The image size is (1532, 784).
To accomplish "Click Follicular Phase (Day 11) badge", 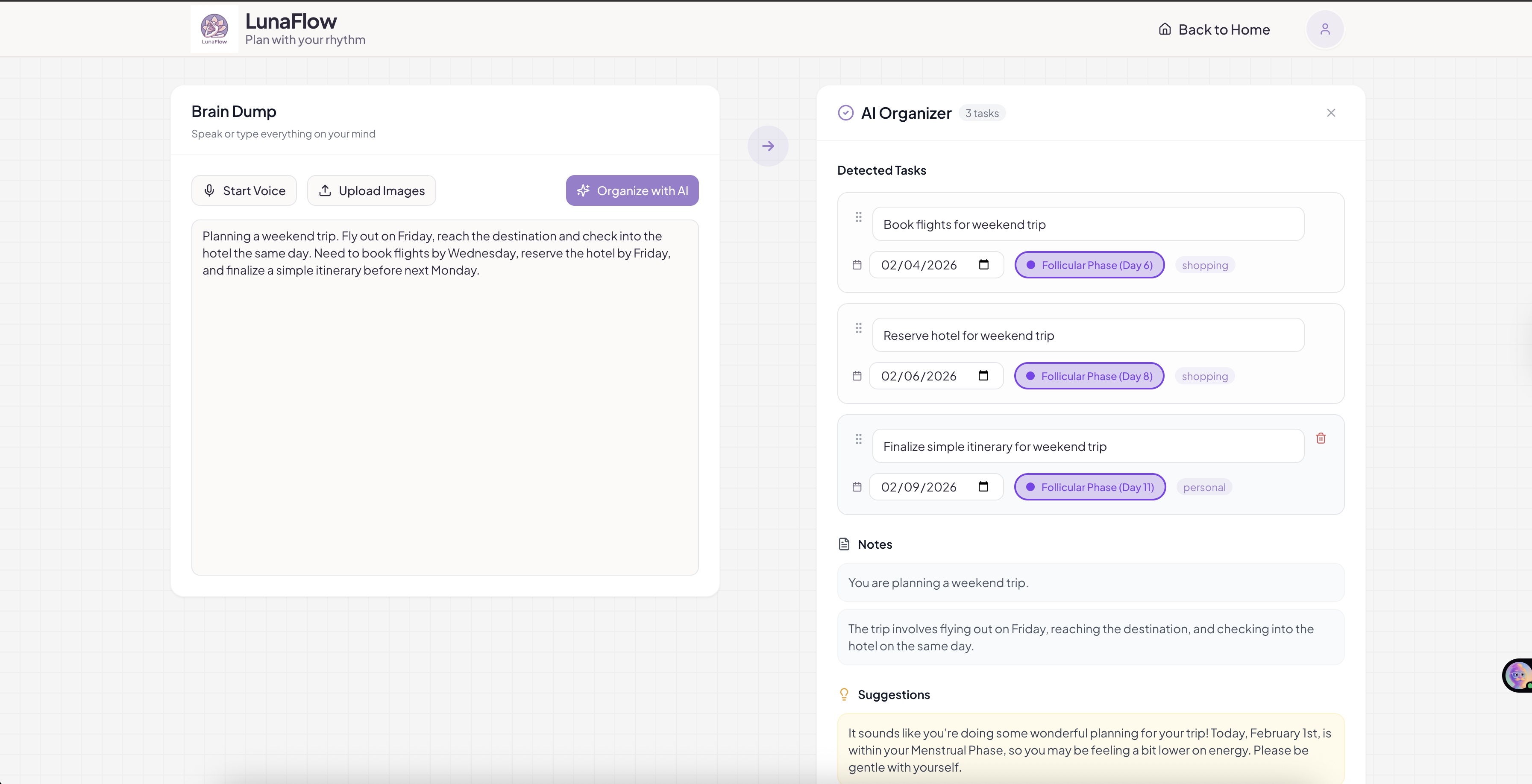I will 1089,487.
